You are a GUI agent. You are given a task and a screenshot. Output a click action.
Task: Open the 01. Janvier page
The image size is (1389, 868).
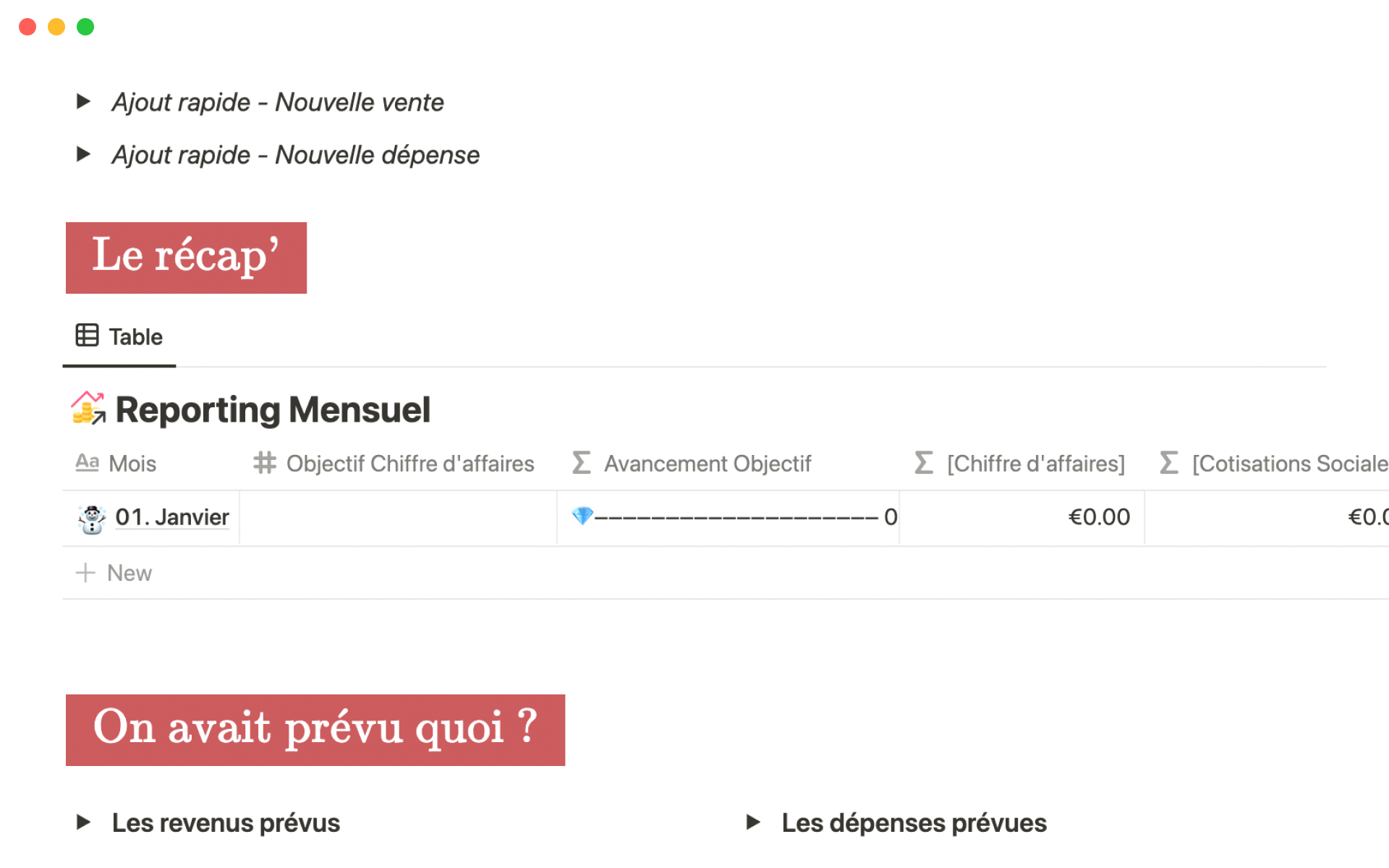pyautogui.click(x=172, y=517)
